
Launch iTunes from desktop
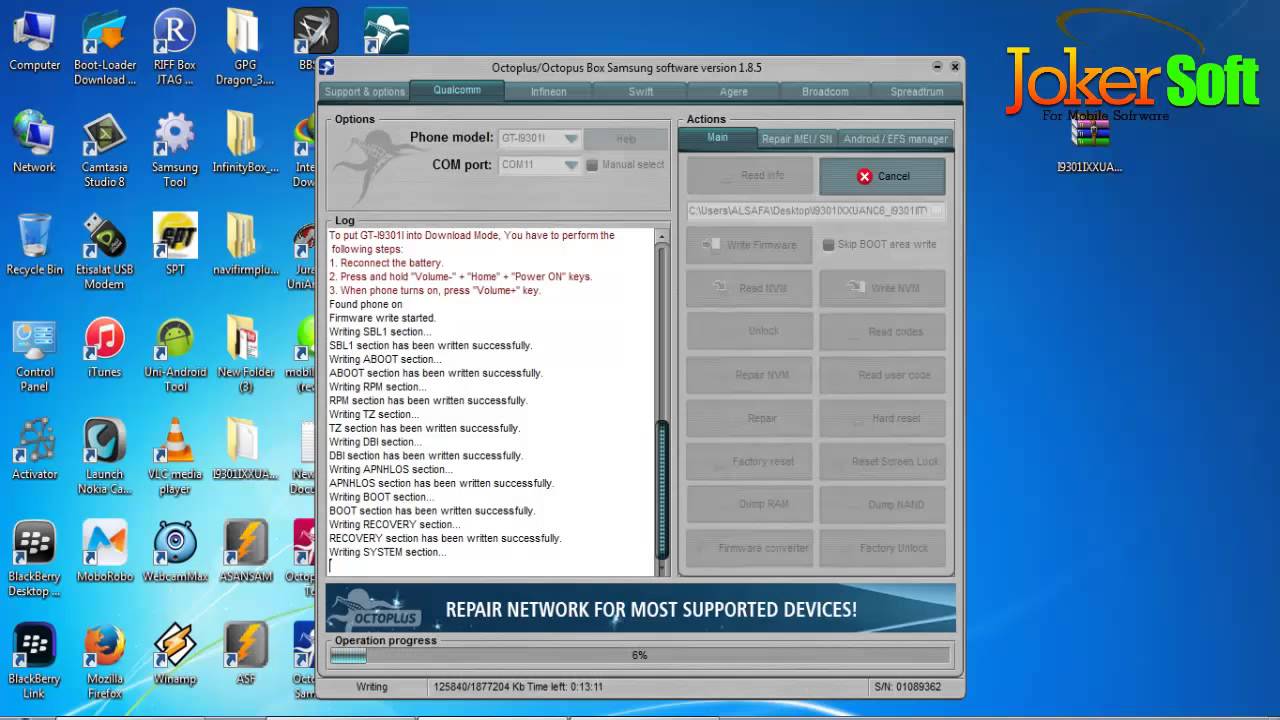104,348
